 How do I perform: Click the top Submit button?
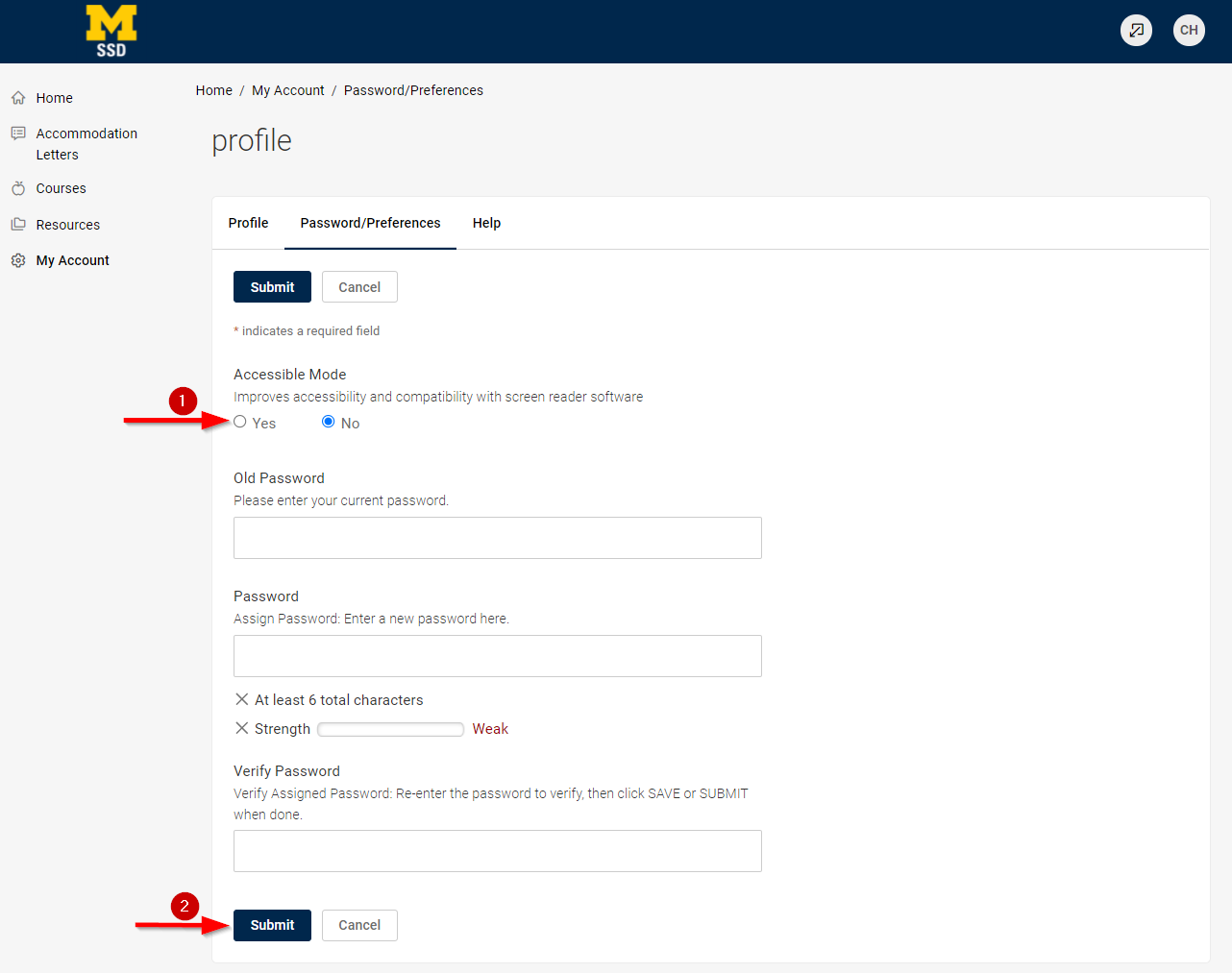tap(272, 287)
